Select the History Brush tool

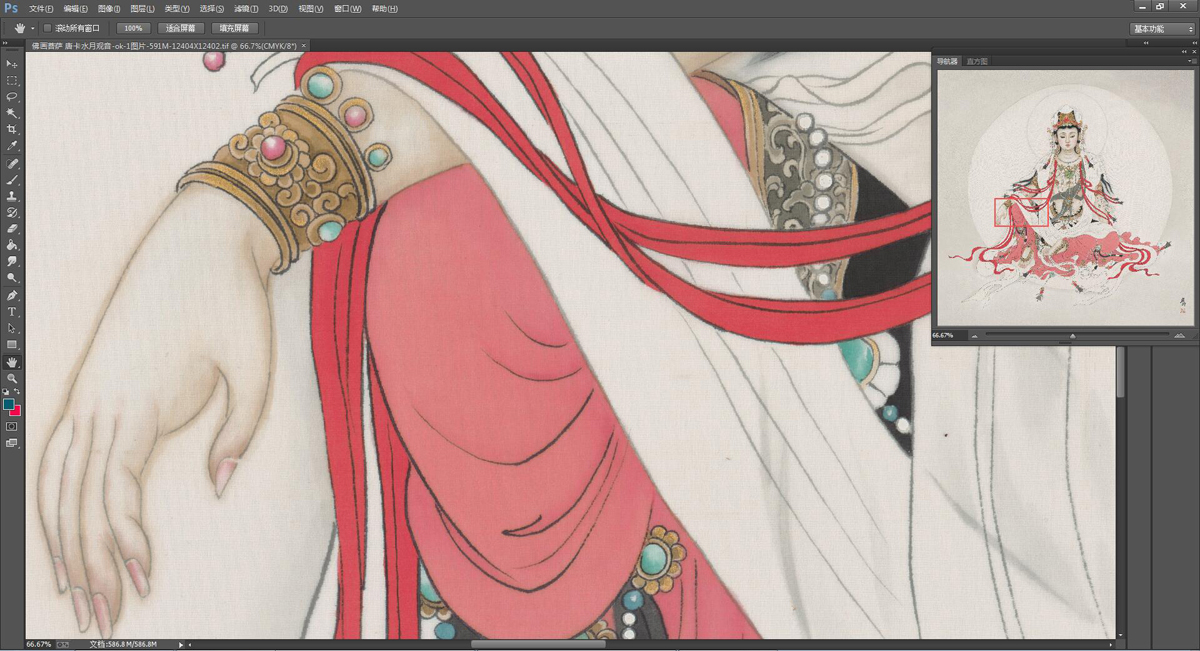pyautogui.click(x=12, y=213)
